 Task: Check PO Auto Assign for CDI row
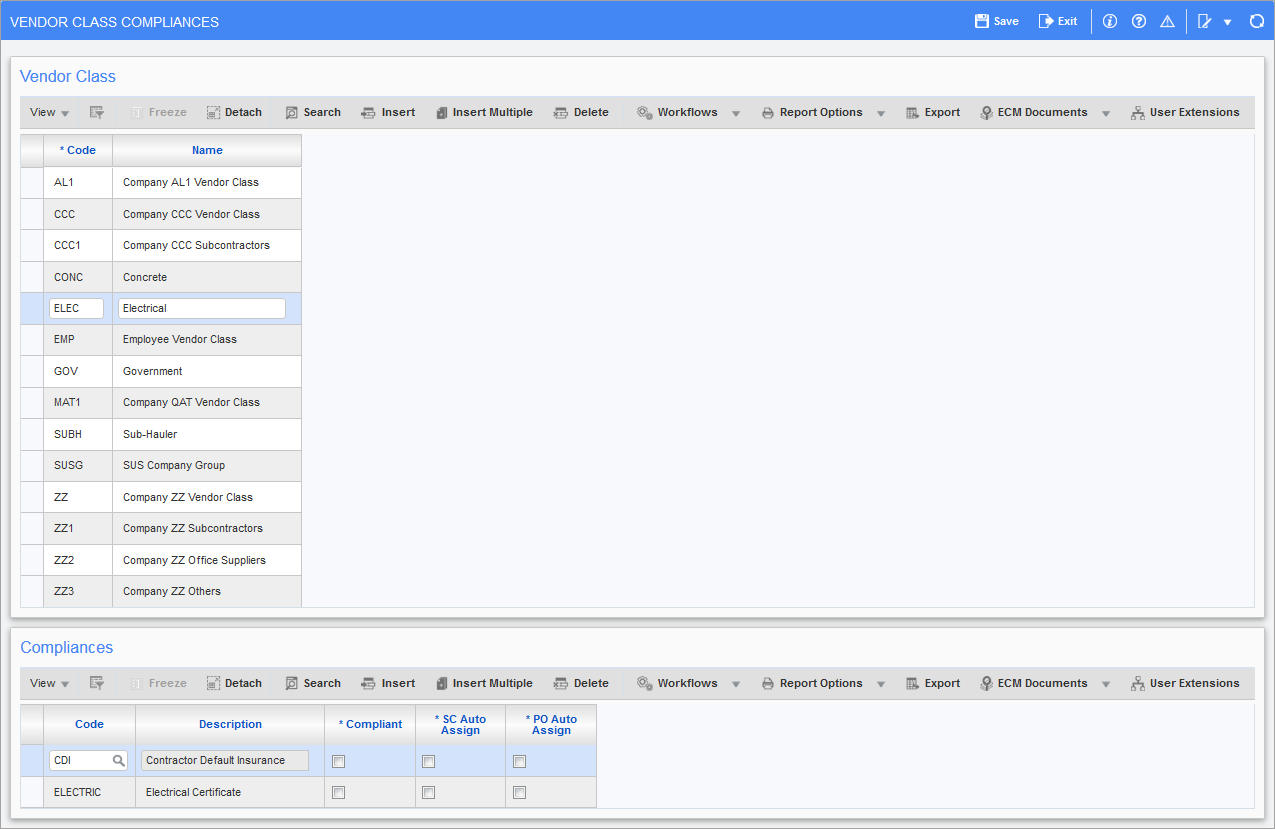(x=519, y=761)
